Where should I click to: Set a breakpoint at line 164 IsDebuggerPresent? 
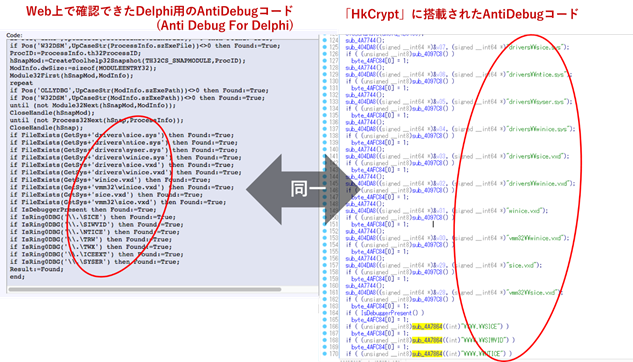(325, 313)
